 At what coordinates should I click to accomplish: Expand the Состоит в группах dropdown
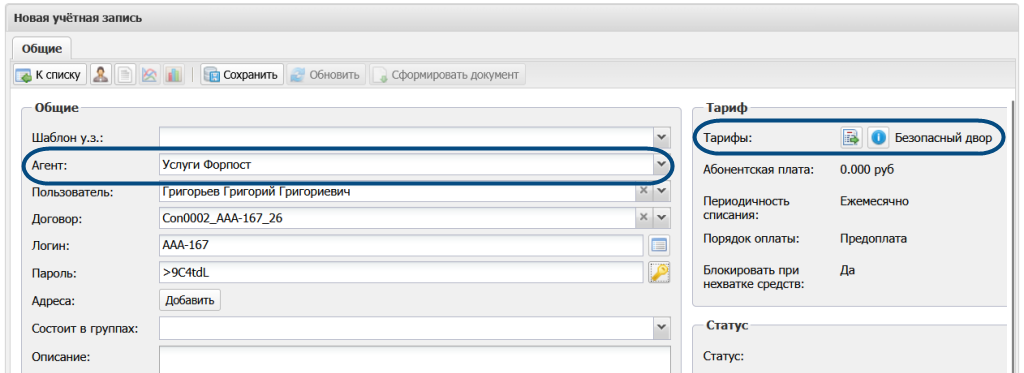pos(662,327)
